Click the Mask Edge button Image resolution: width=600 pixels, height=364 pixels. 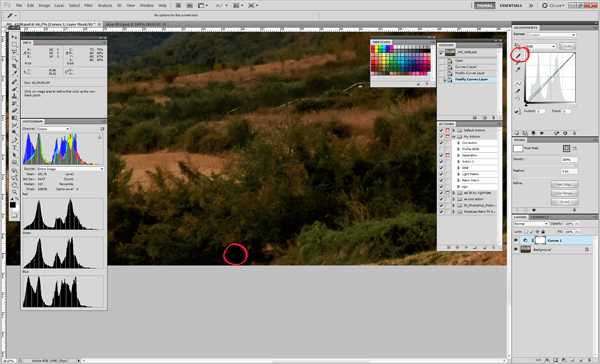(564, 184)
